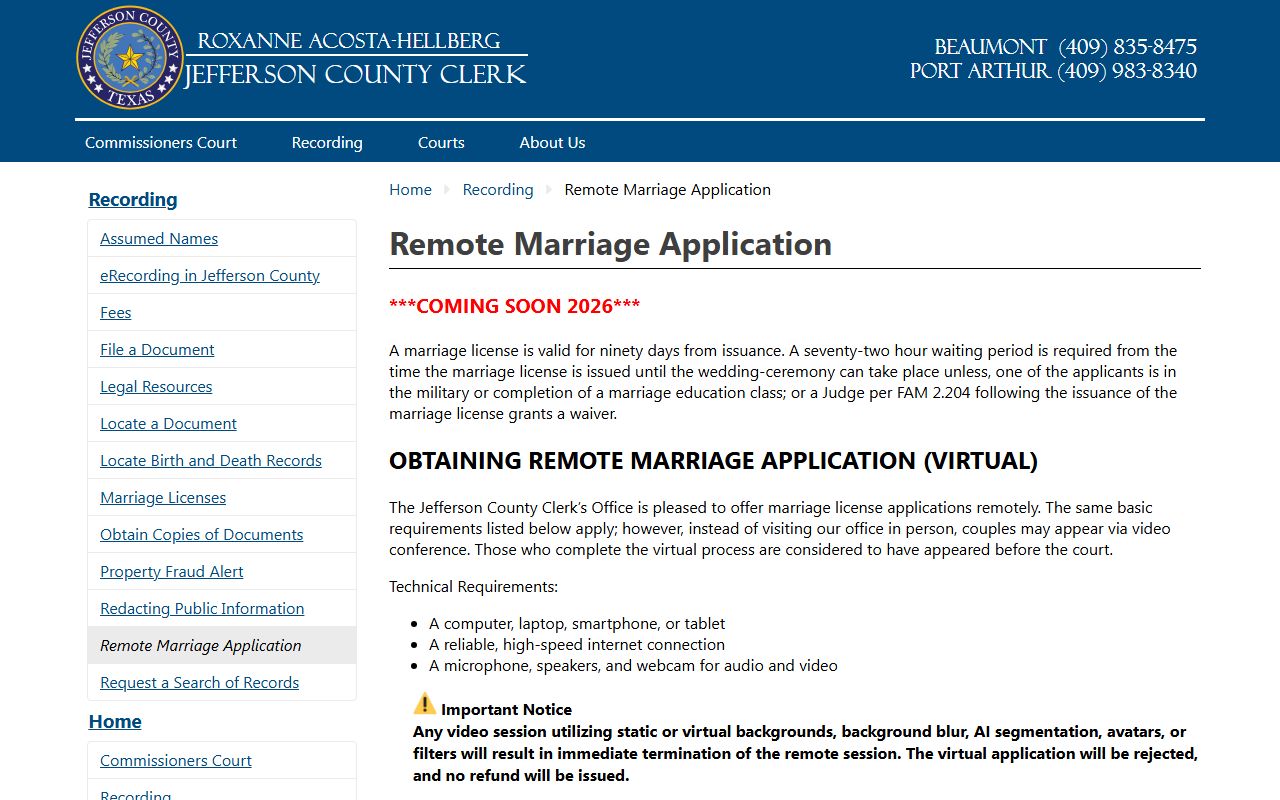
Task: Open the Recording top menu
Action: point(327,142)
